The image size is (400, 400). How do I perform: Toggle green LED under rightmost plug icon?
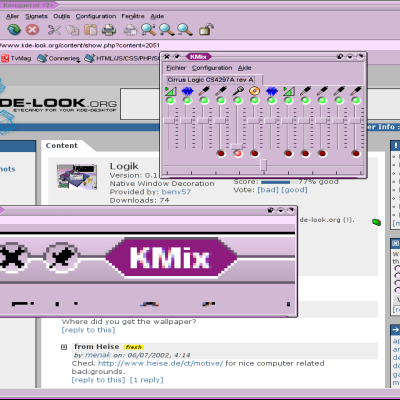pos(356,100)
